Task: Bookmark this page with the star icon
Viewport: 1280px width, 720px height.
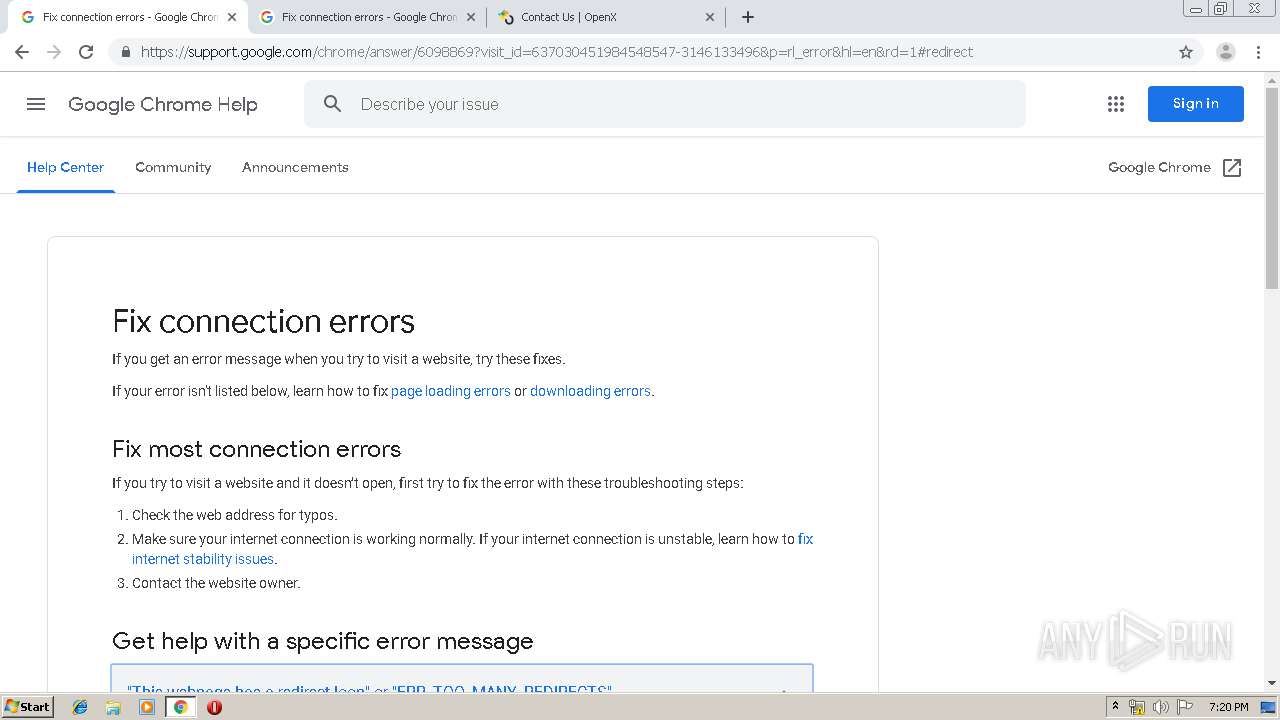Action: [x=1186, y=52]
